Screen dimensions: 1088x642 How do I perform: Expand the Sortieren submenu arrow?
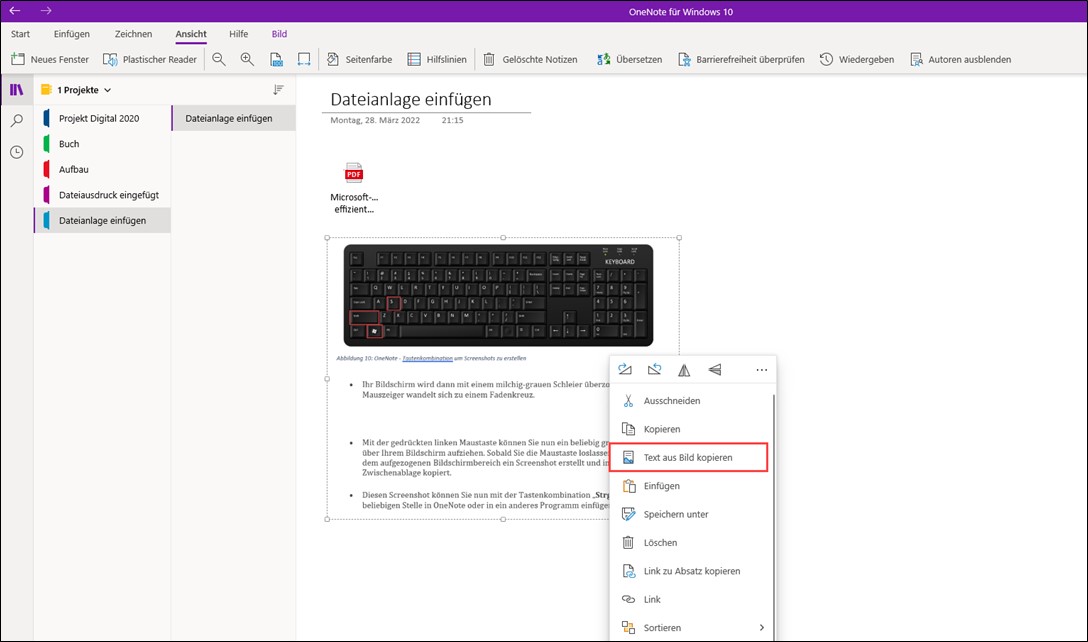(762, 628)
